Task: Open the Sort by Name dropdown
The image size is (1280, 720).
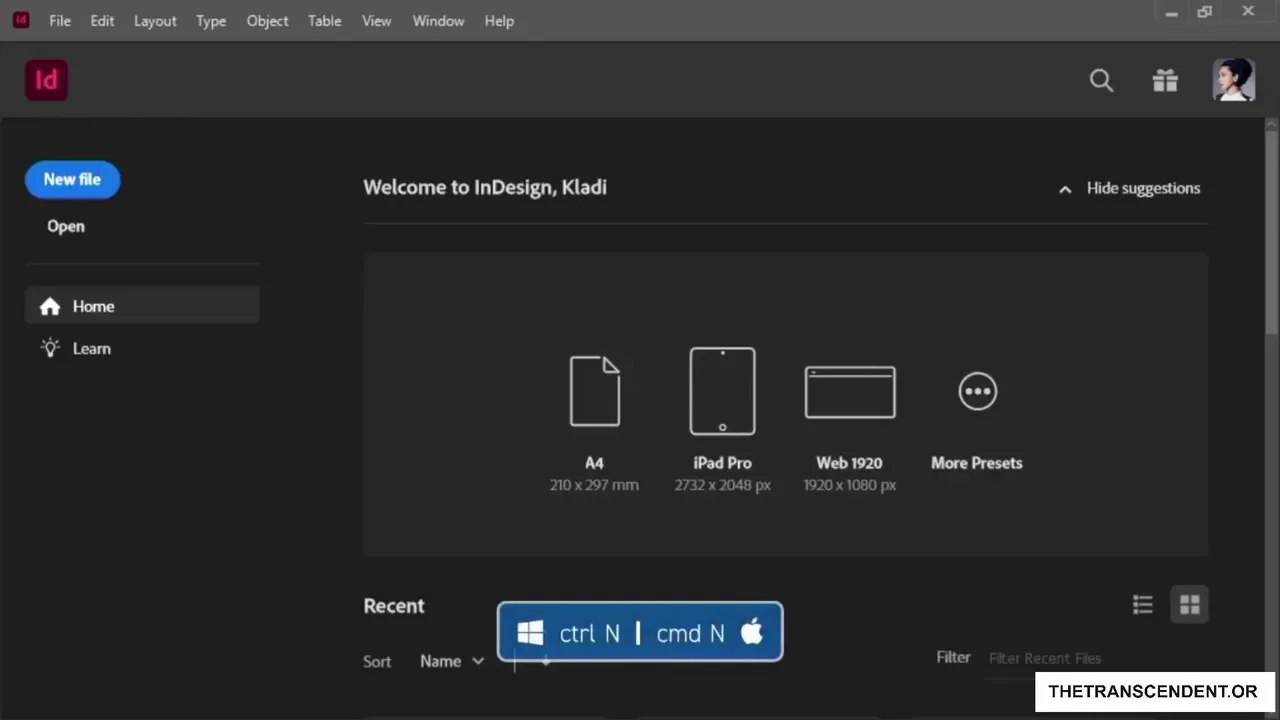Action: [452, 661]
